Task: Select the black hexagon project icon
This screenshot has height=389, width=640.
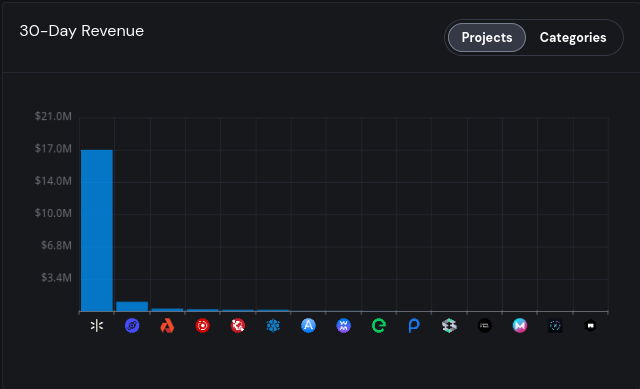Action: point(590,326)
